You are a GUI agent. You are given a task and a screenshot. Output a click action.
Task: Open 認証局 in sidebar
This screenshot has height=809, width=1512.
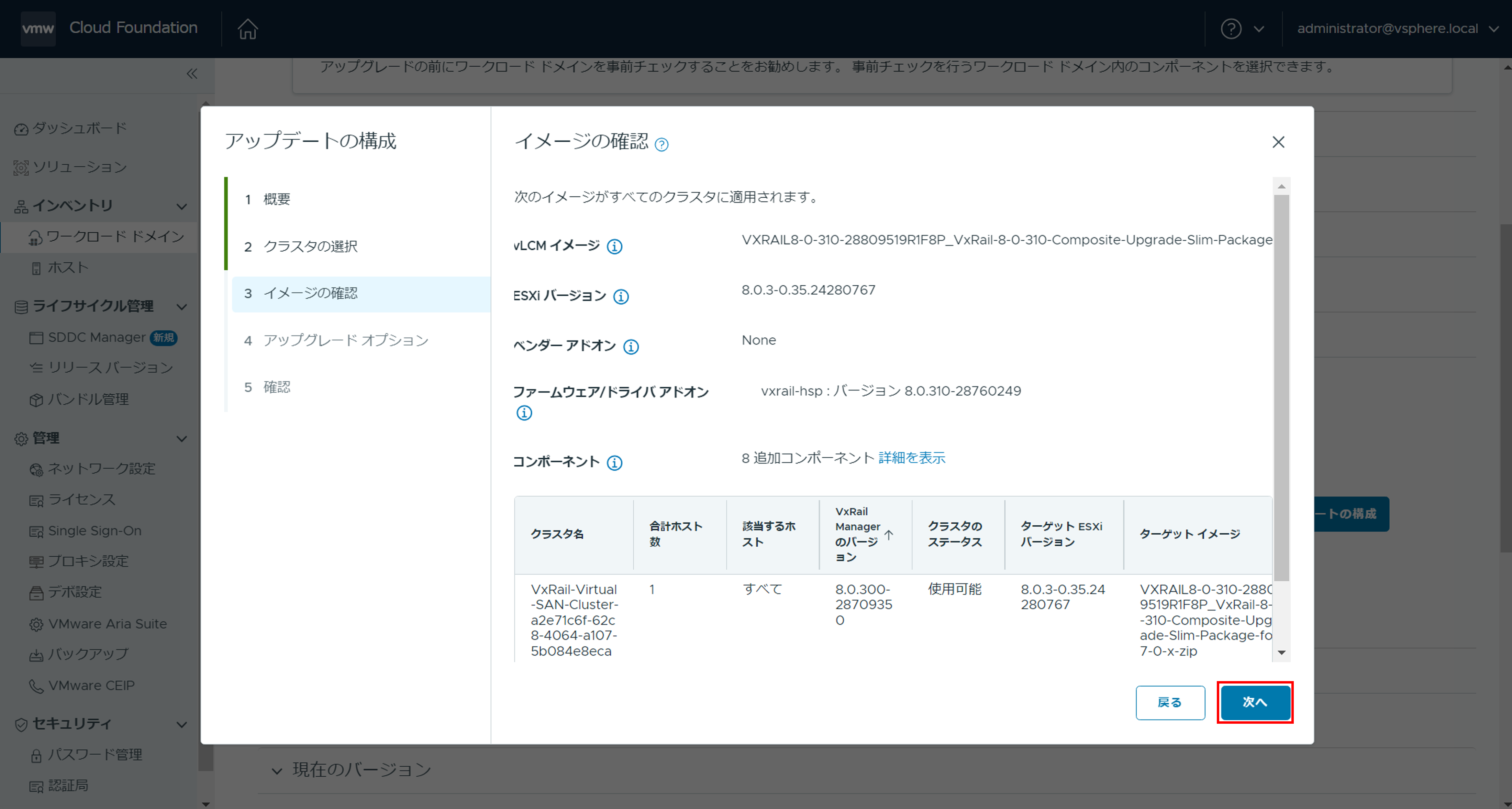pos(68,786)
